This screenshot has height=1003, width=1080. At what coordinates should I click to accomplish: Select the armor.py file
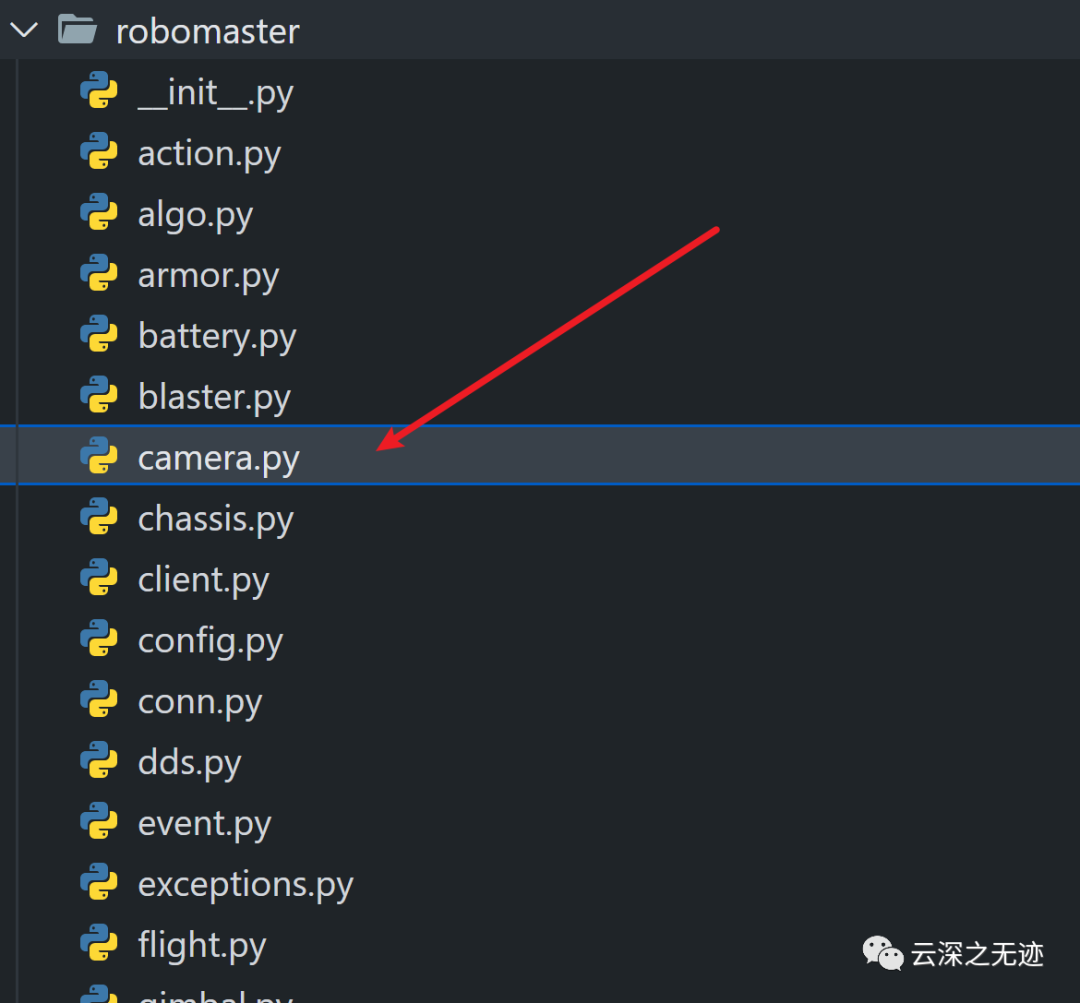tap(208, 274)
